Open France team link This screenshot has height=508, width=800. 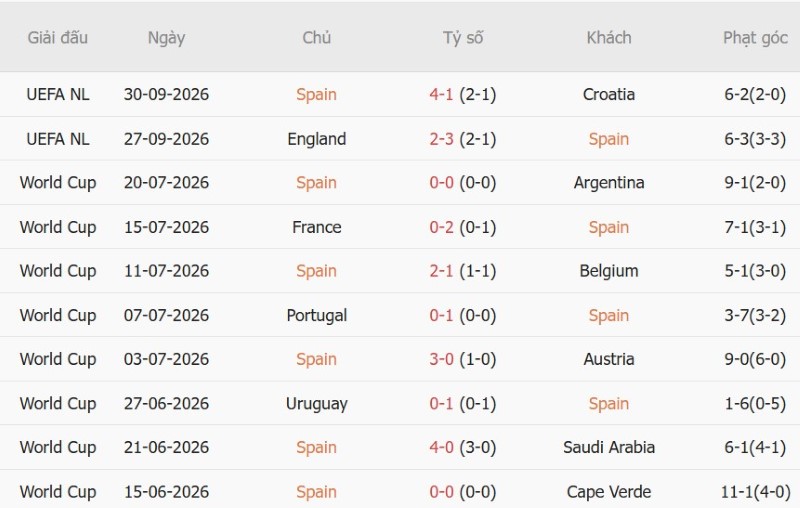coord(316,227)
